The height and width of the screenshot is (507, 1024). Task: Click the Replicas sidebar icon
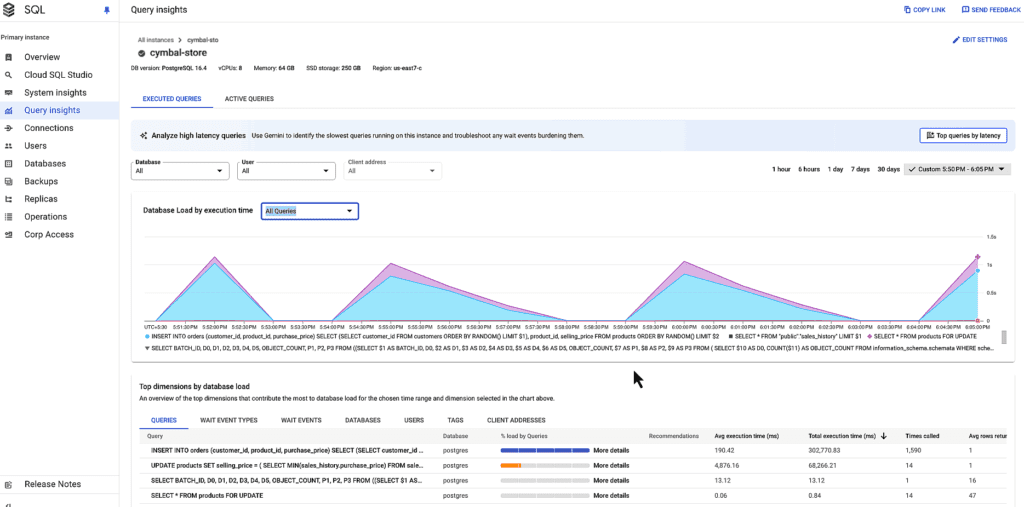coord(8,199)
